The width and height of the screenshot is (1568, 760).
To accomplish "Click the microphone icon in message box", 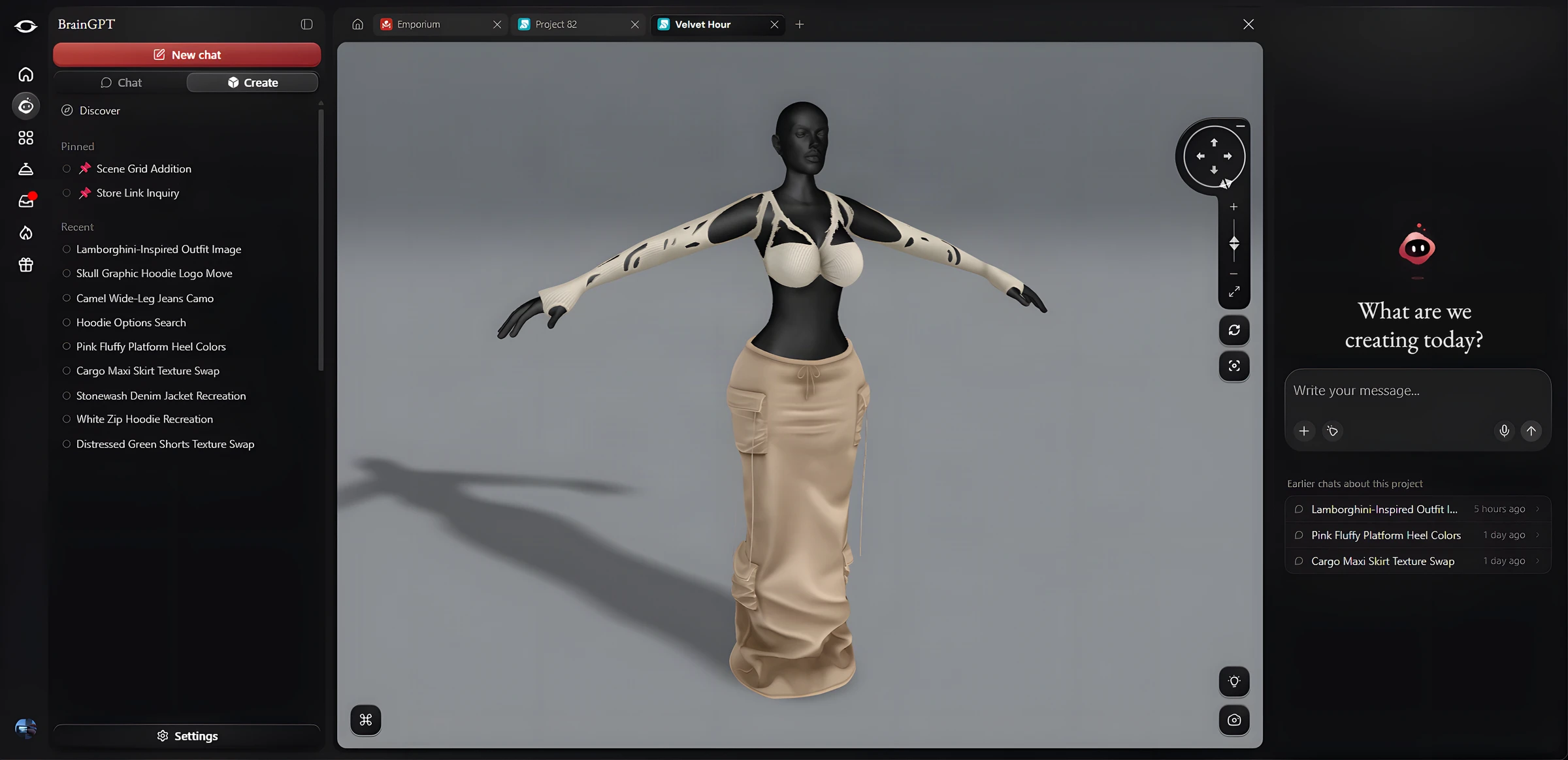I will (1504, 431).
